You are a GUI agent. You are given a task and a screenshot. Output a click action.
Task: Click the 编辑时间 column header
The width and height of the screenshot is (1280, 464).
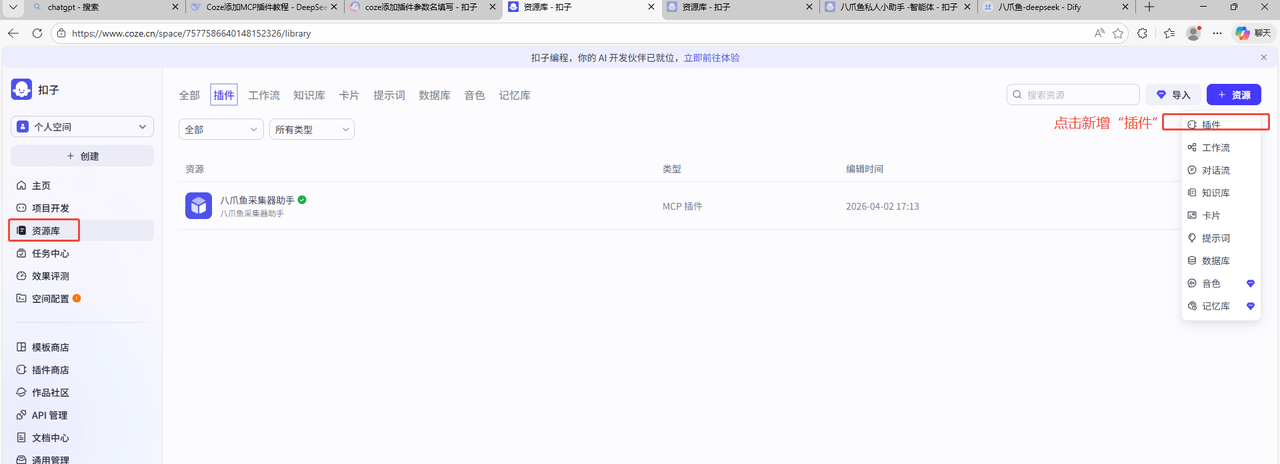865,169
